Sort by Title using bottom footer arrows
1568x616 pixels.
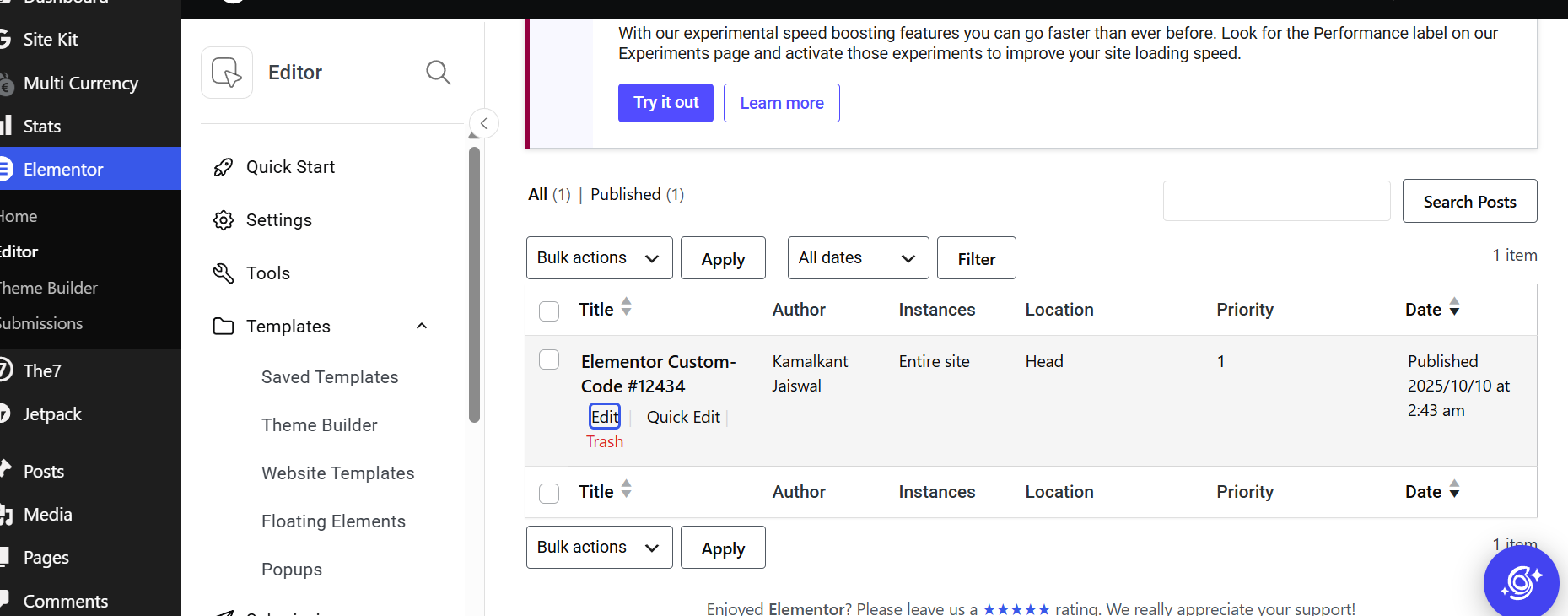(x=626, y=489)
